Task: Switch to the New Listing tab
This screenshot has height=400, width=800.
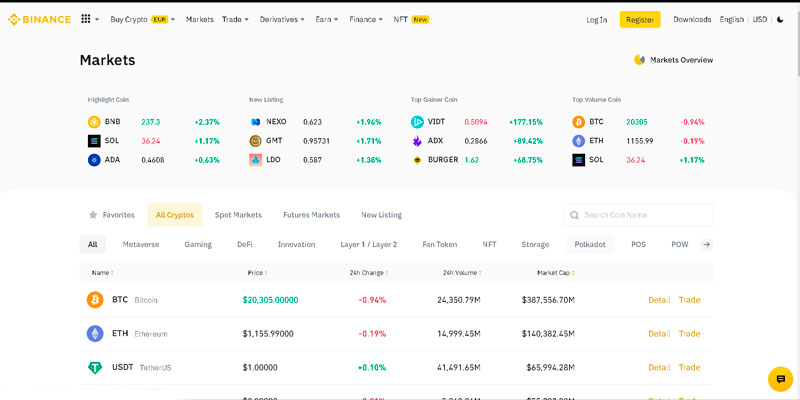Action: point(382,215)
